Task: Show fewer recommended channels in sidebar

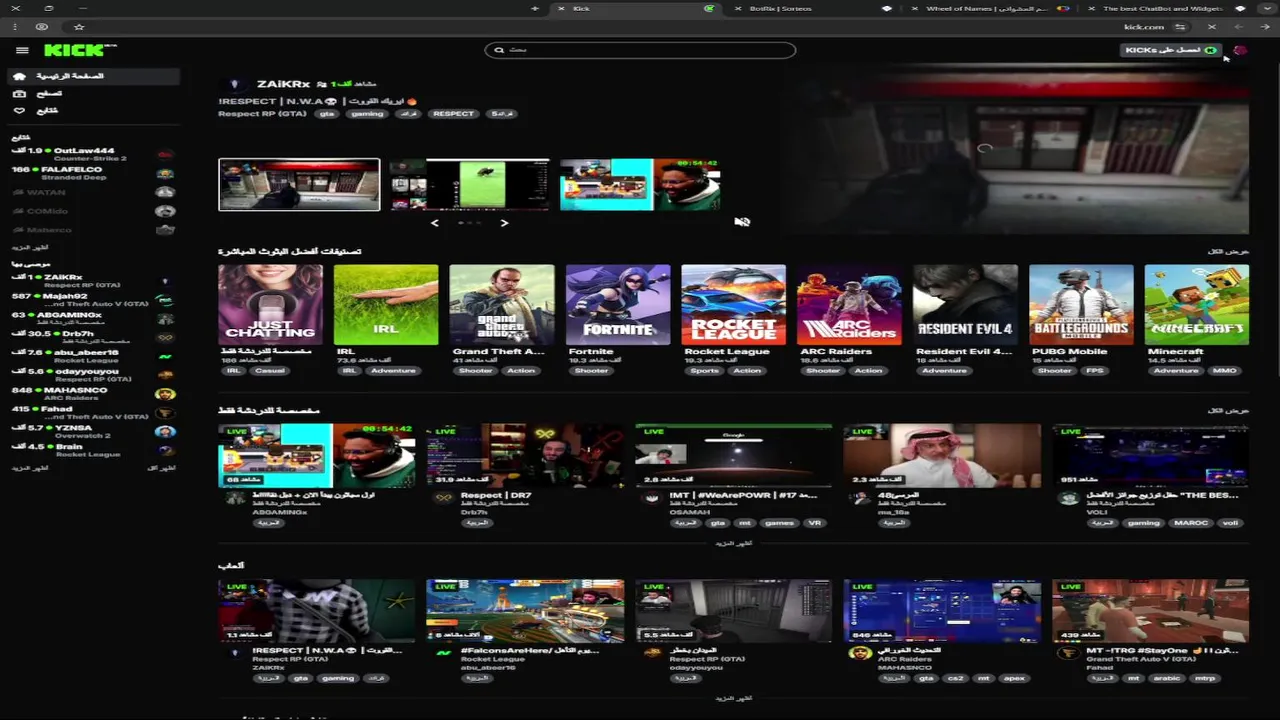Action: point(161,468)
